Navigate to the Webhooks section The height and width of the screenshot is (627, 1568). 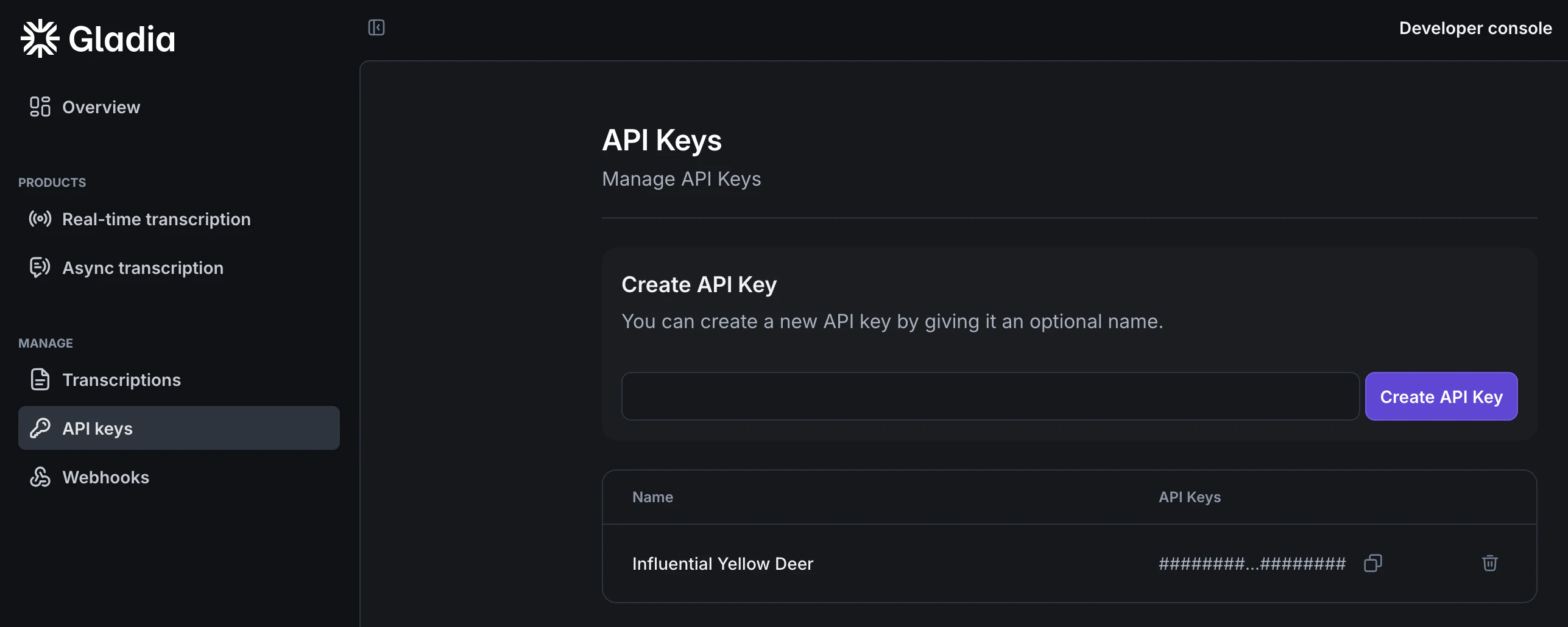pyautogui.click(x=106, y=477)
